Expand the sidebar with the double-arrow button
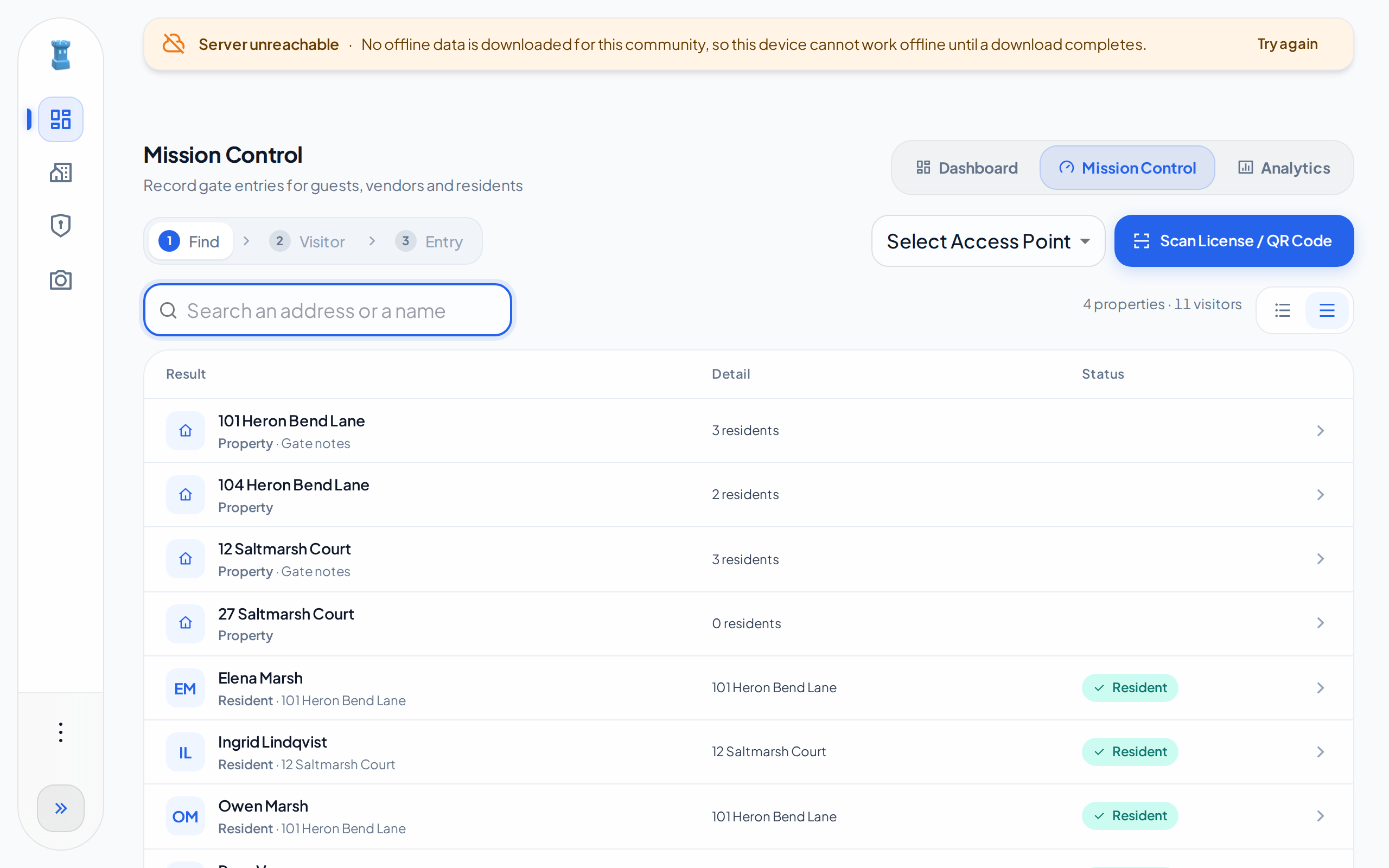The width and height of the screenshot is (1389, 868). pyautogui.click(x=60, y=808)
